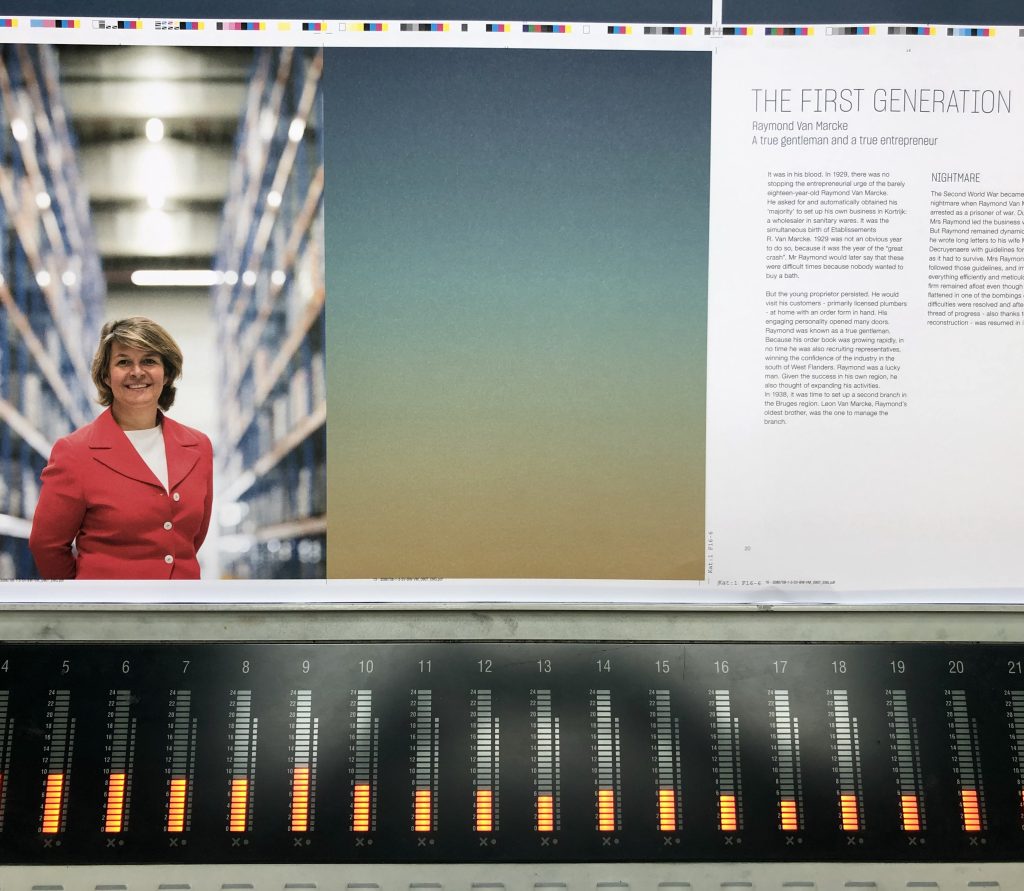The height and width of the screenshot is (891, 1024).
Task: Click the "NIGHTMARE" section heading
Action: 955,178
